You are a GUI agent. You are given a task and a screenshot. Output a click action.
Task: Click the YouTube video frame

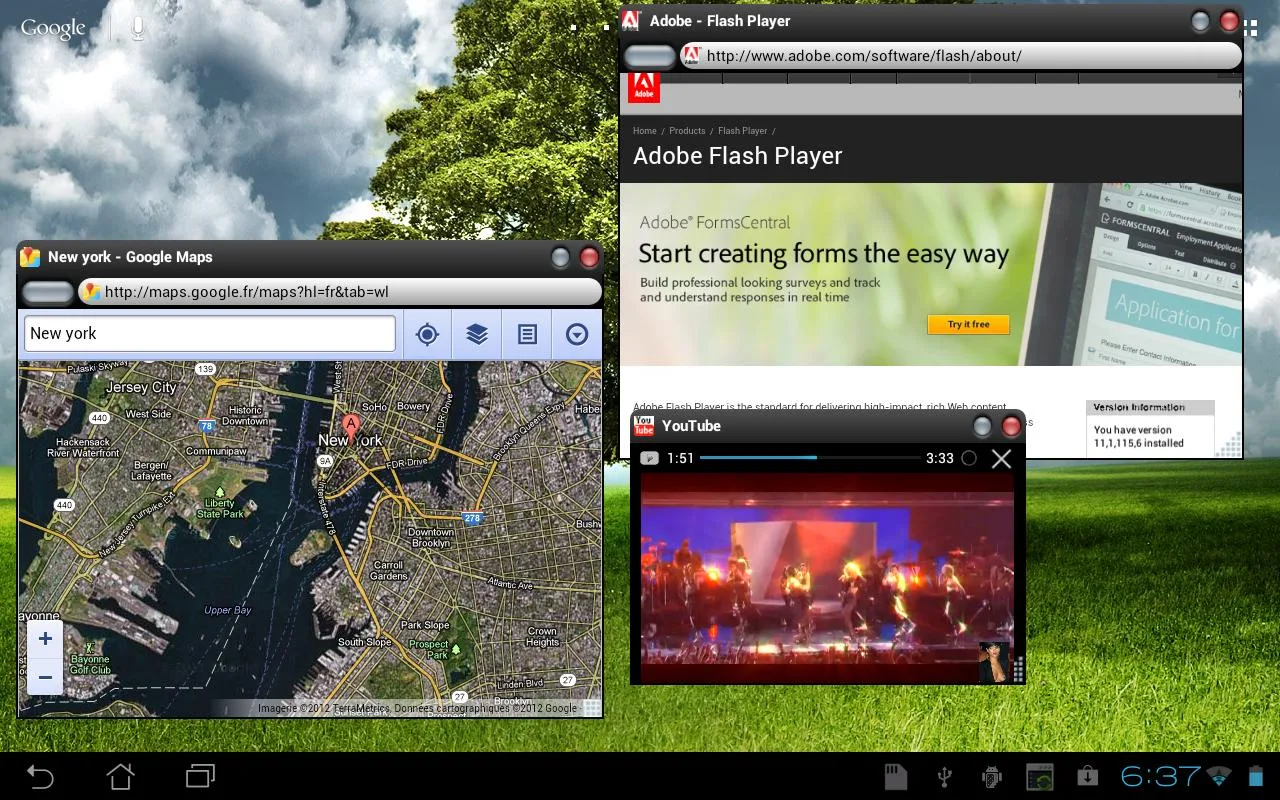(827, 578)
